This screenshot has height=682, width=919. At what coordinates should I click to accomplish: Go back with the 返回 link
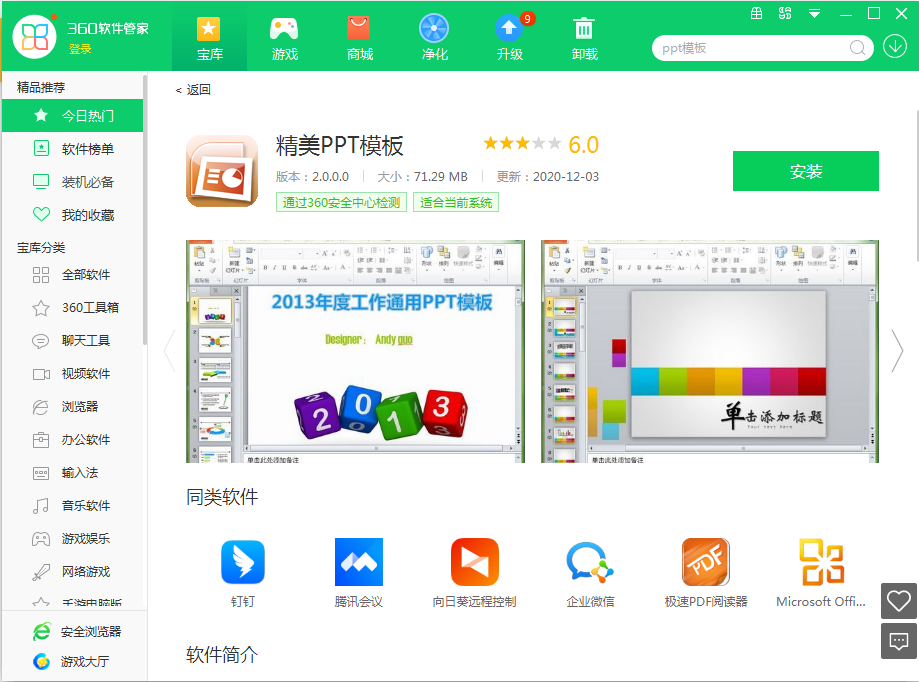pos(193,90)
